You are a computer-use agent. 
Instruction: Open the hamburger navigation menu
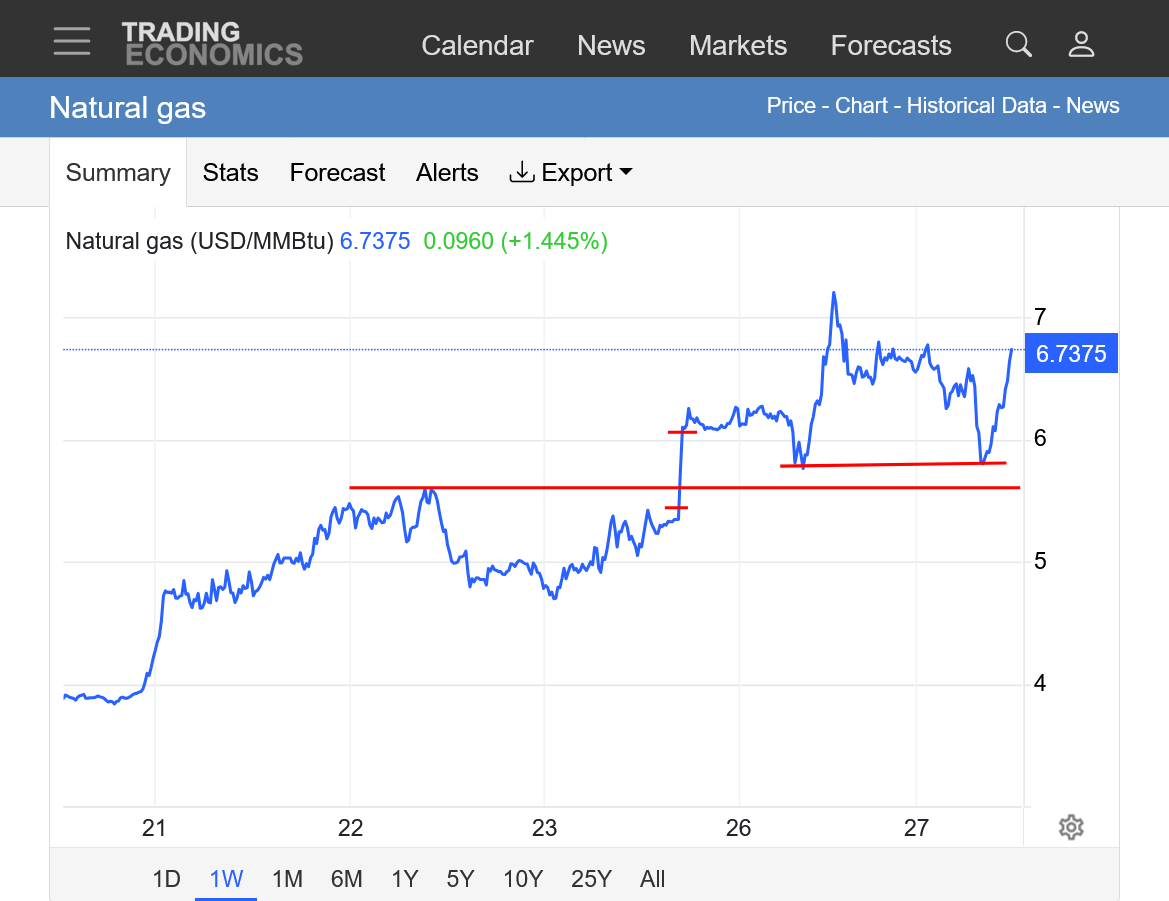72,41
